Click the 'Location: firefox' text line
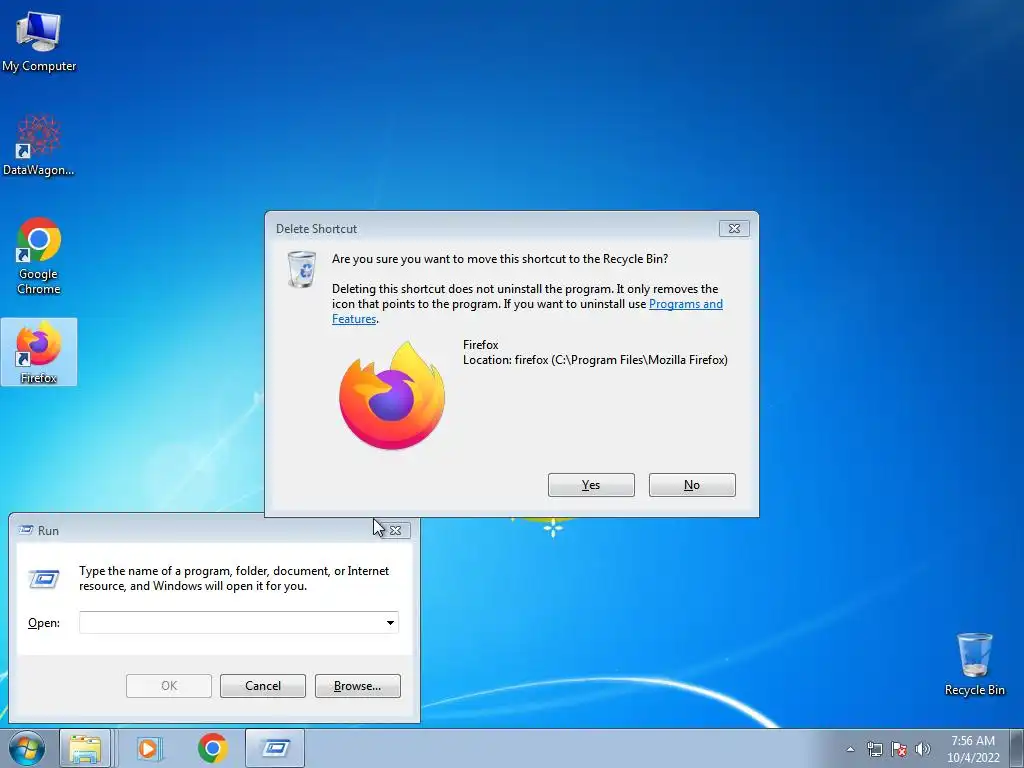 pyautogui.click(x=595, y=360)
